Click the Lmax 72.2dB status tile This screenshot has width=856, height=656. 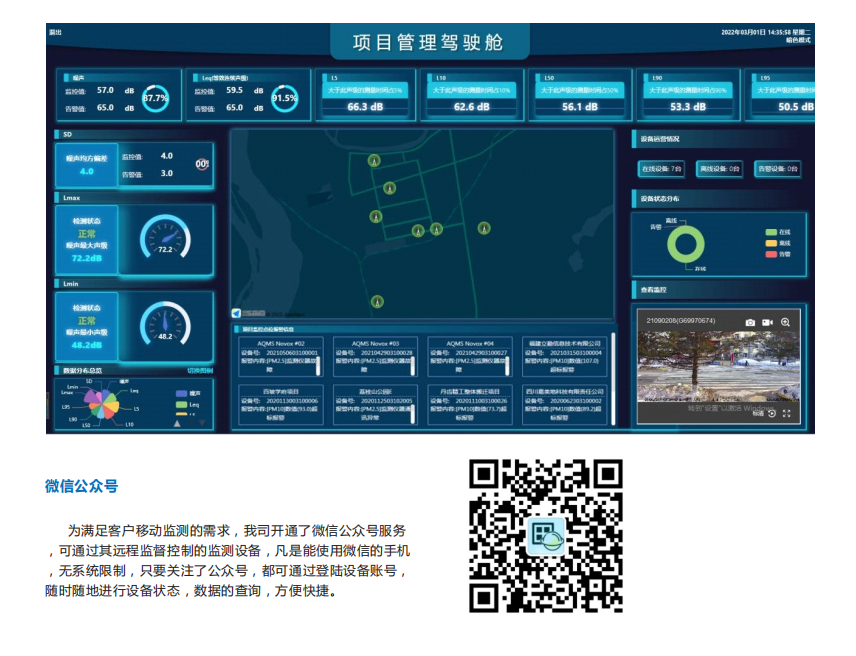coord(86,239)
